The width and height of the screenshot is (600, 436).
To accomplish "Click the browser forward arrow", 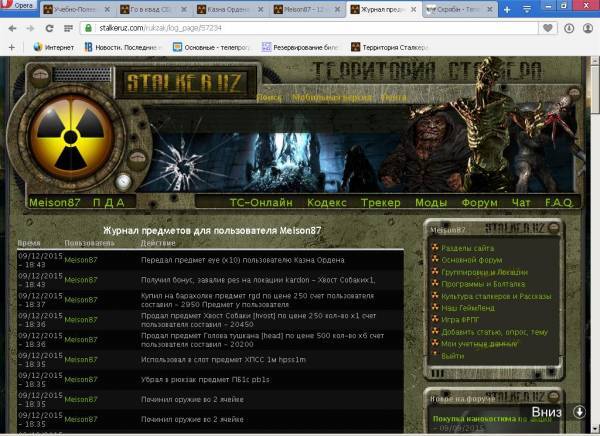I will coord(29,28).
